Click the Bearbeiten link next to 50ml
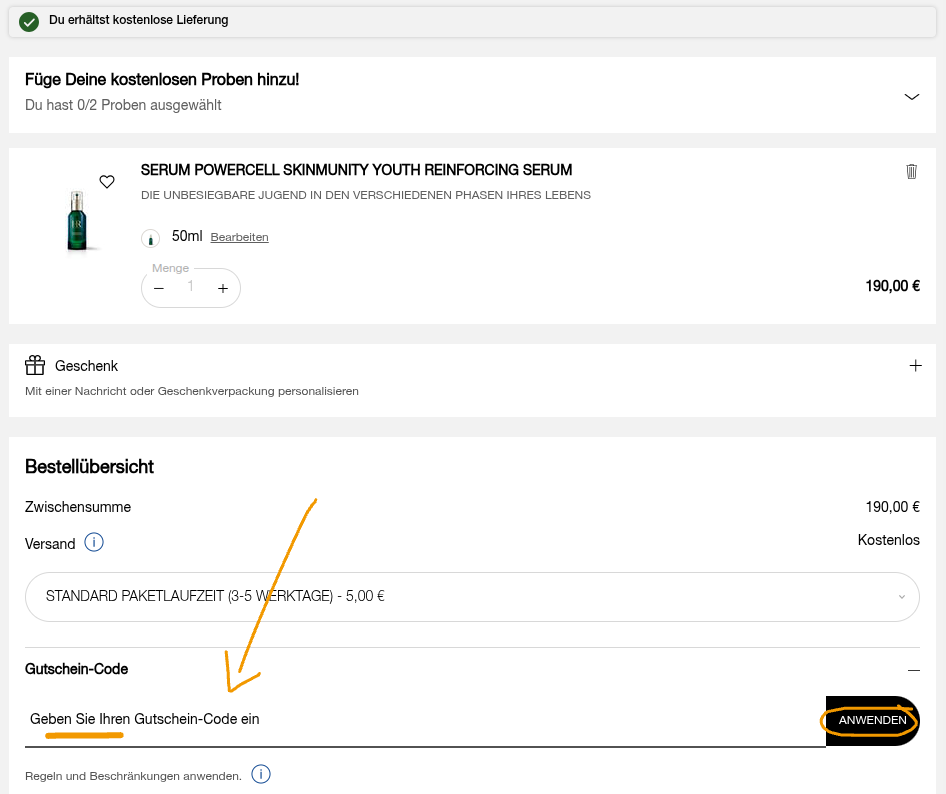Viewport: 946px width, 794px height. 239,237
